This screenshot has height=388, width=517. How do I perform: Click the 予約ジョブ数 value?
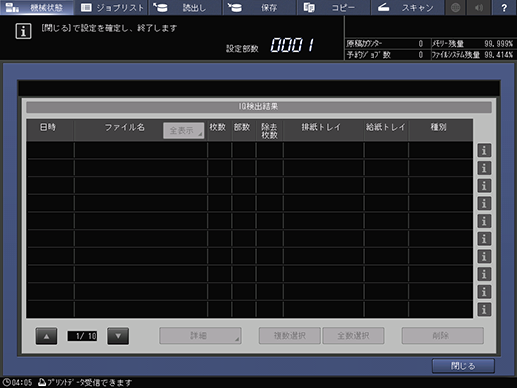[x=421, y=55]
